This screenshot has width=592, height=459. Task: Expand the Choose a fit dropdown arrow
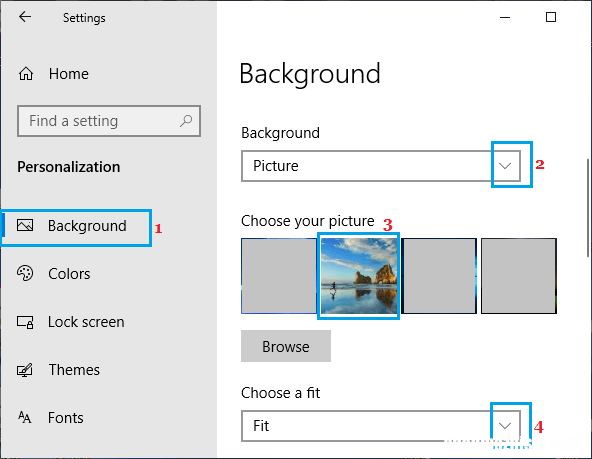(505, 426)
